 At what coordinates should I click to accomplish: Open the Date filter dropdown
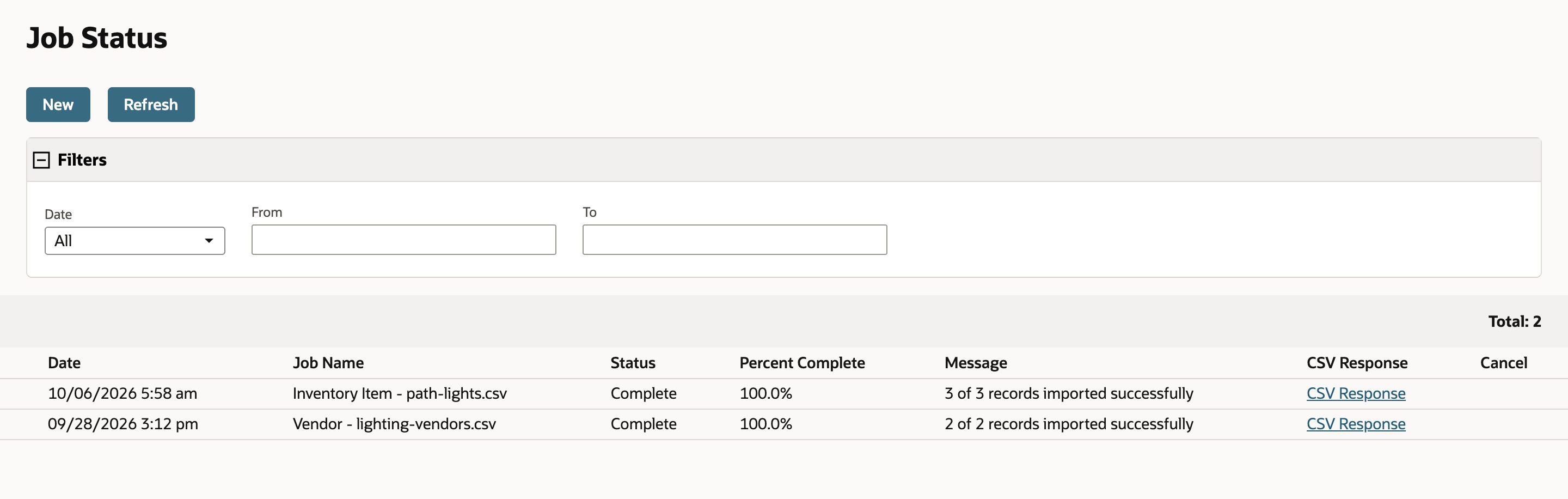pyautogui.click(x=134, y=241)
